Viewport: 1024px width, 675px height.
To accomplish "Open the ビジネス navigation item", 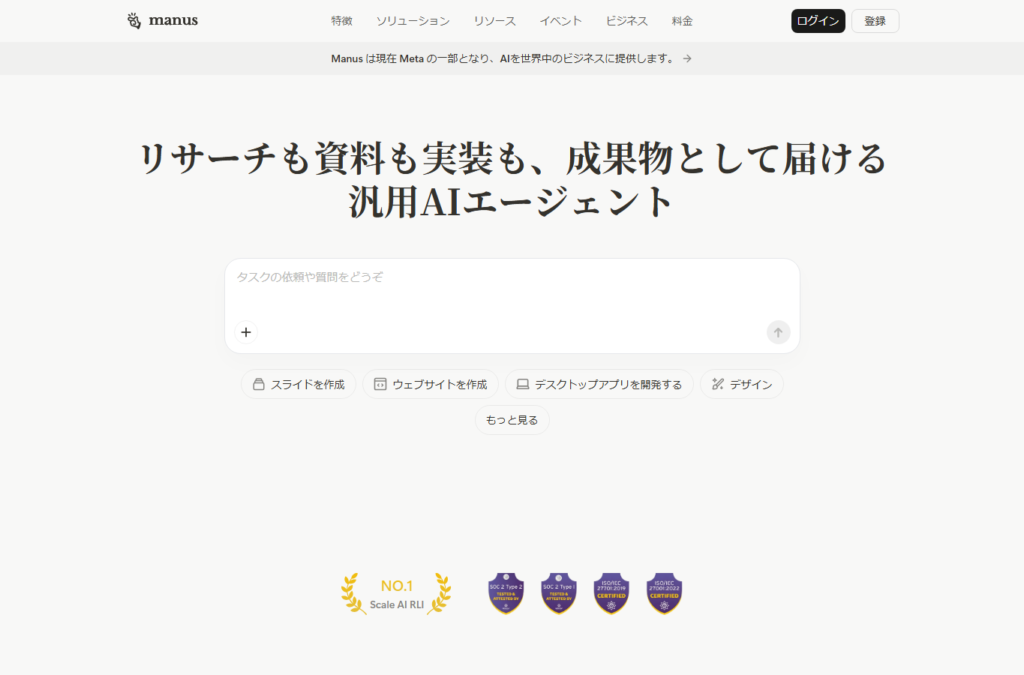I will click(x=626, y=21).
